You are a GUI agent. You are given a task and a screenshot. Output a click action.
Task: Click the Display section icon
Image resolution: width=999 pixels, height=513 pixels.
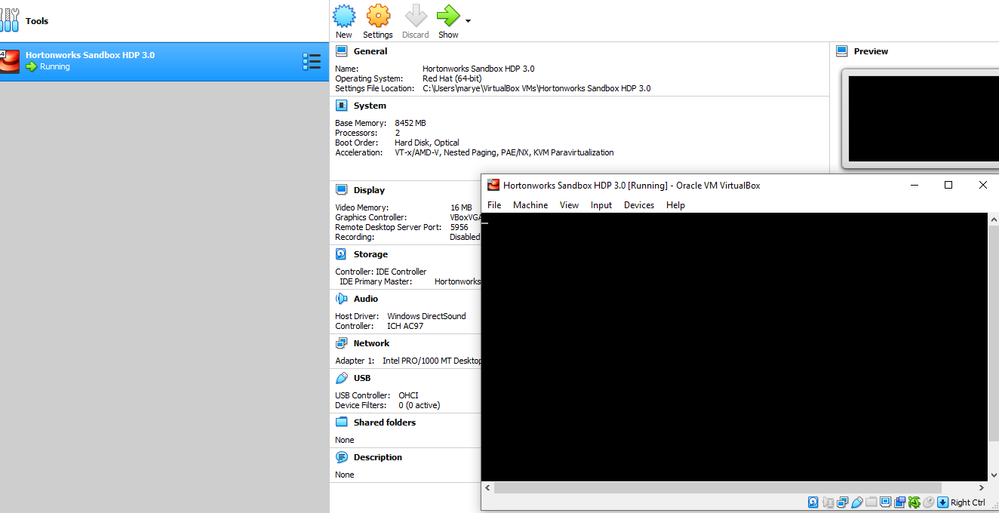point(341,190)
